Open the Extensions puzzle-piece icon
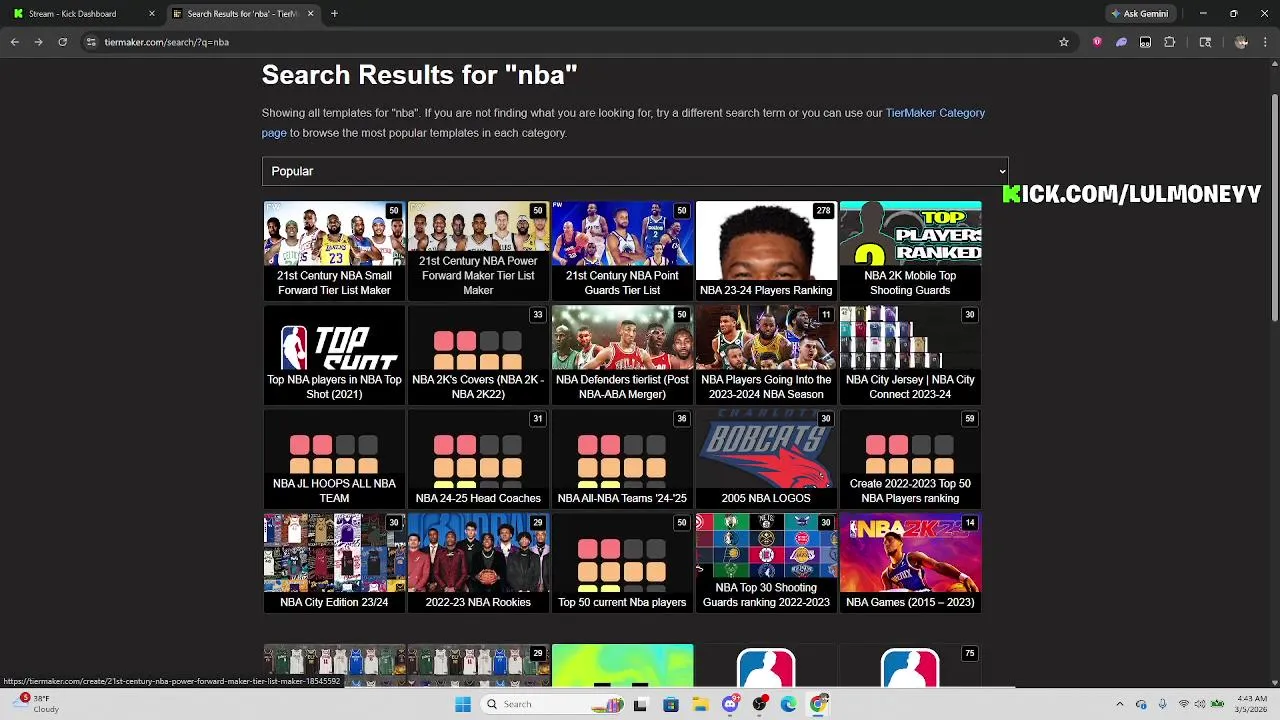Screen dimensions: 1280x720 pos(1169,42)
